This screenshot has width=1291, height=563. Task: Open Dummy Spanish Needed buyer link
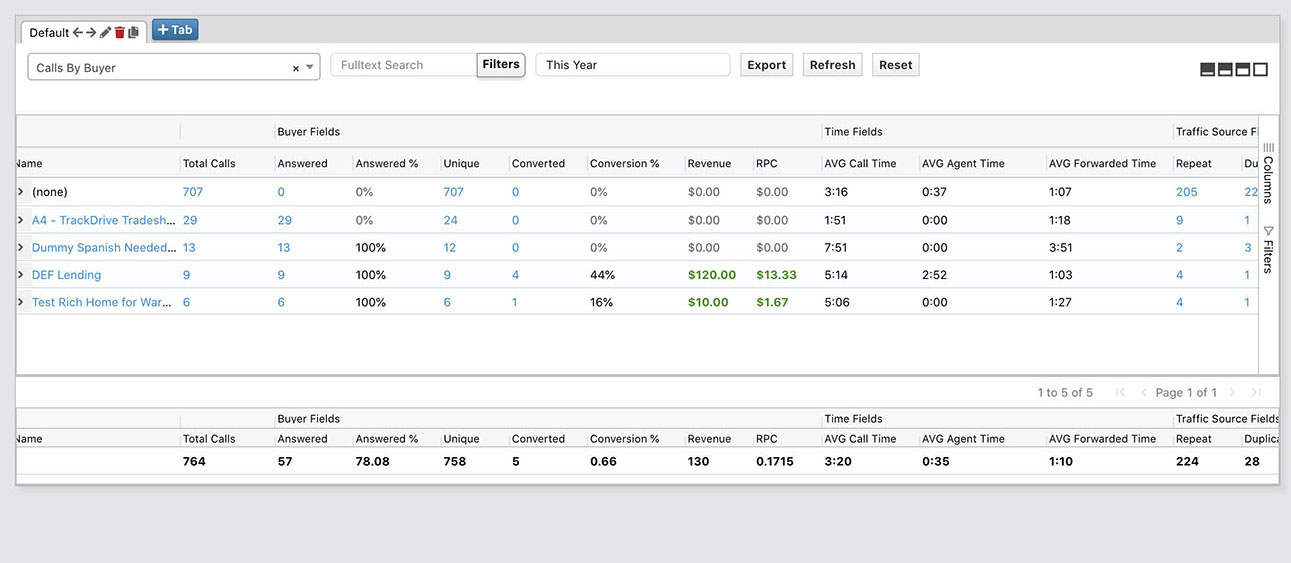(104, 248)
